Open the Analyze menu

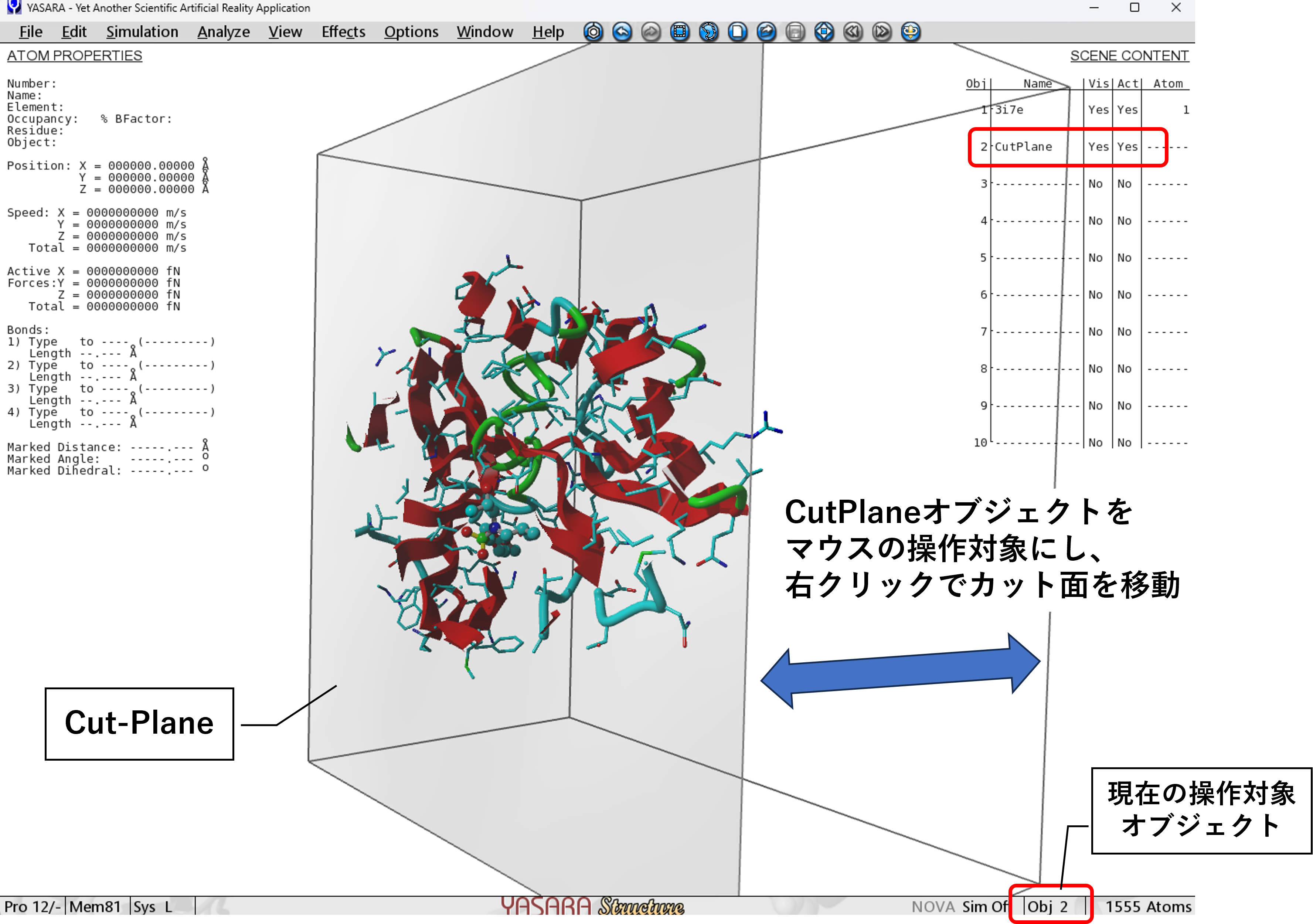(223, 32)
